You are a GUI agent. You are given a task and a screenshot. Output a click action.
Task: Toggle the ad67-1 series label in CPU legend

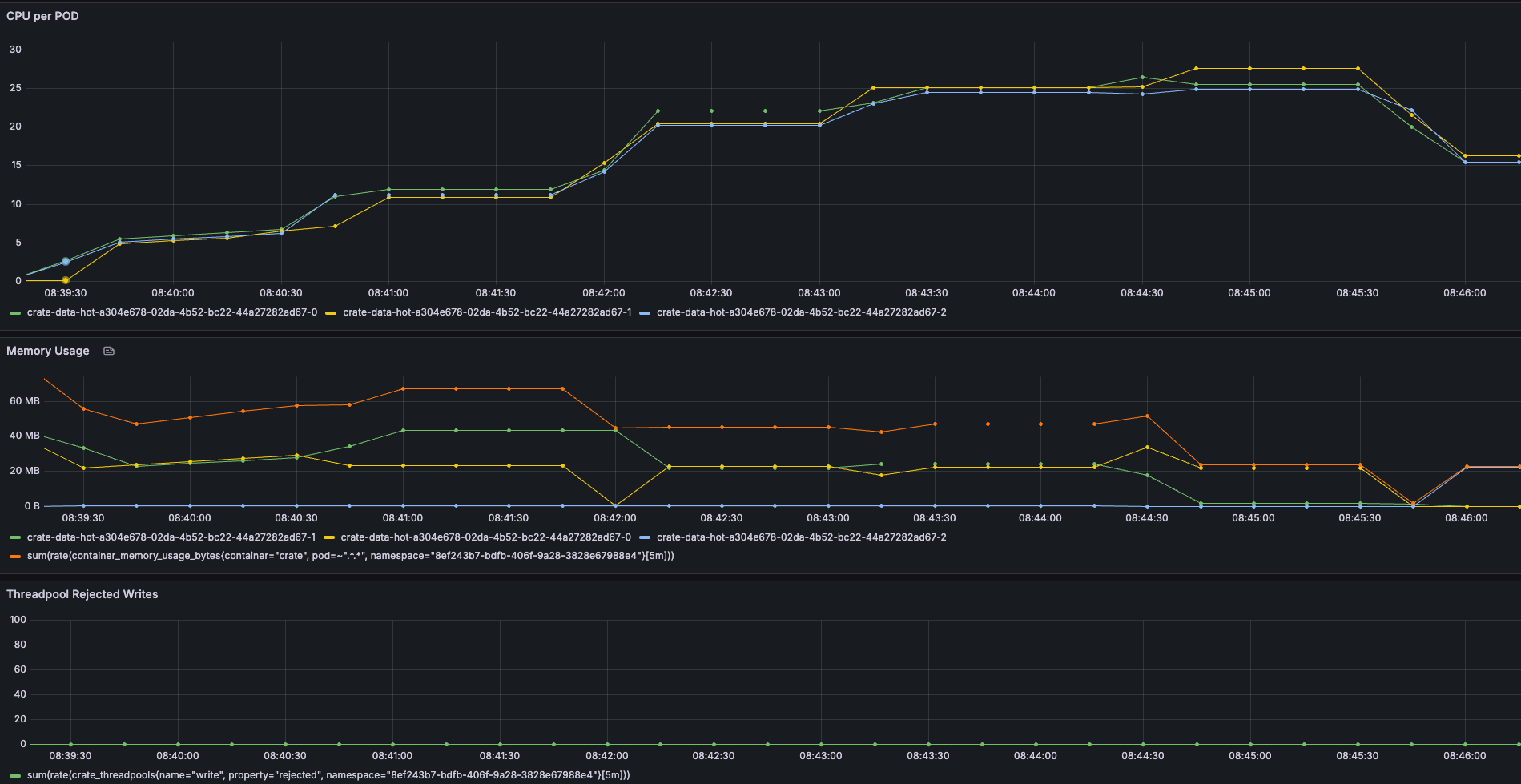pyautogui.click(x=487, y=312)
